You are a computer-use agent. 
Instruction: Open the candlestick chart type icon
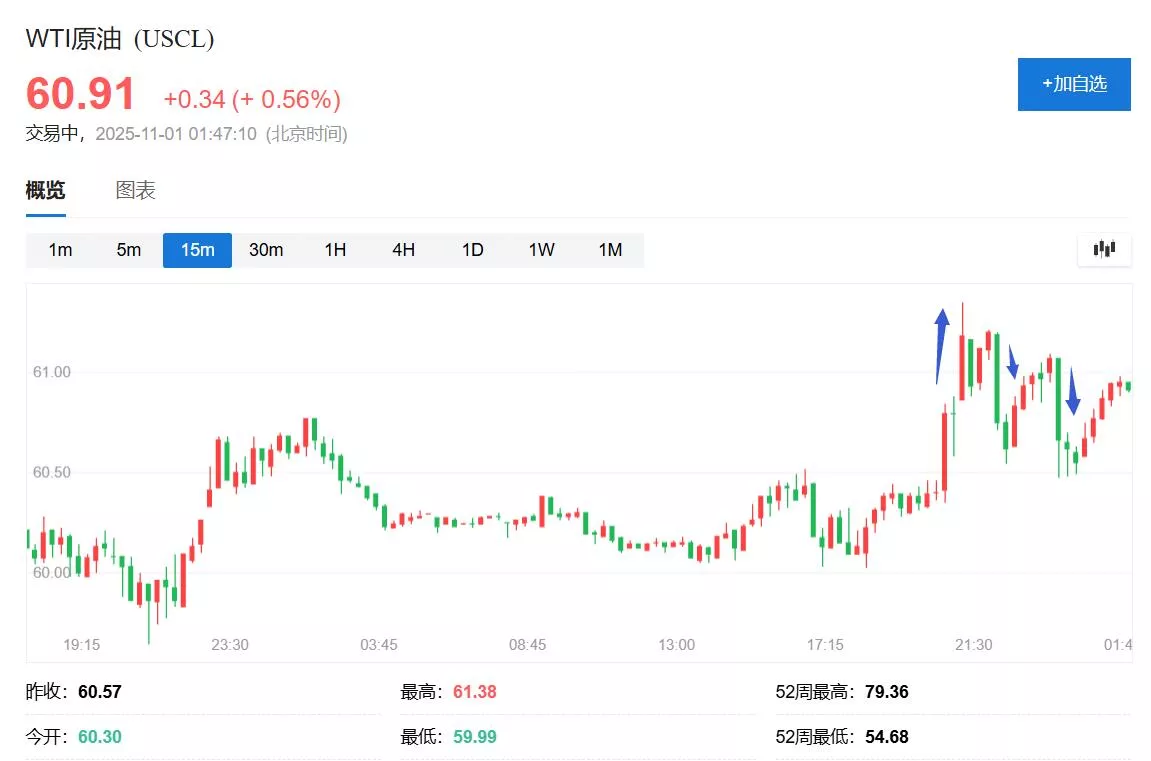(x=1104, y=249)
